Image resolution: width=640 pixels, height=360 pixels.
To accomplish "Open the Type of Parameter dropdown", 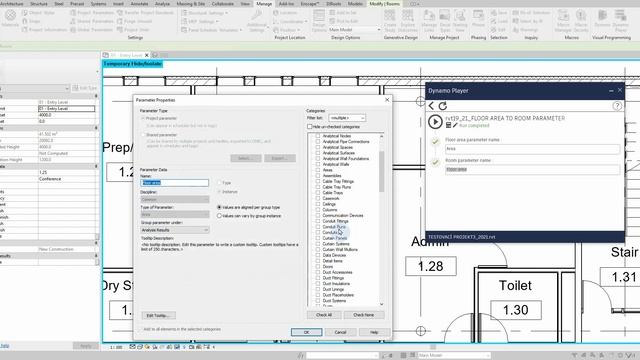I will pyautogui.click(x=175, y=215).
